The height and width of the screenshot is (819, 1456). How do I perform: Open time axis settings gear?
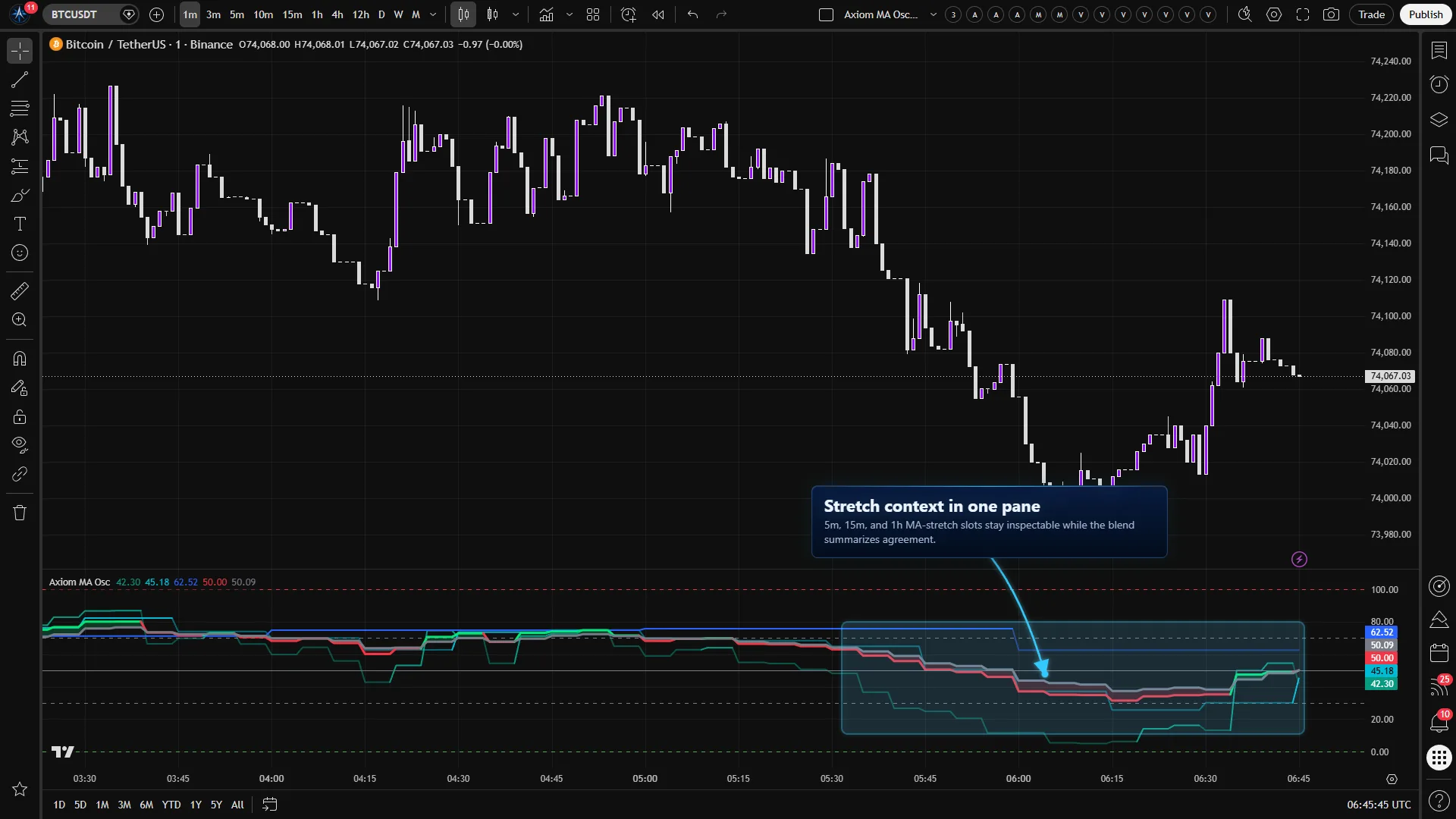click(1392, 779)
